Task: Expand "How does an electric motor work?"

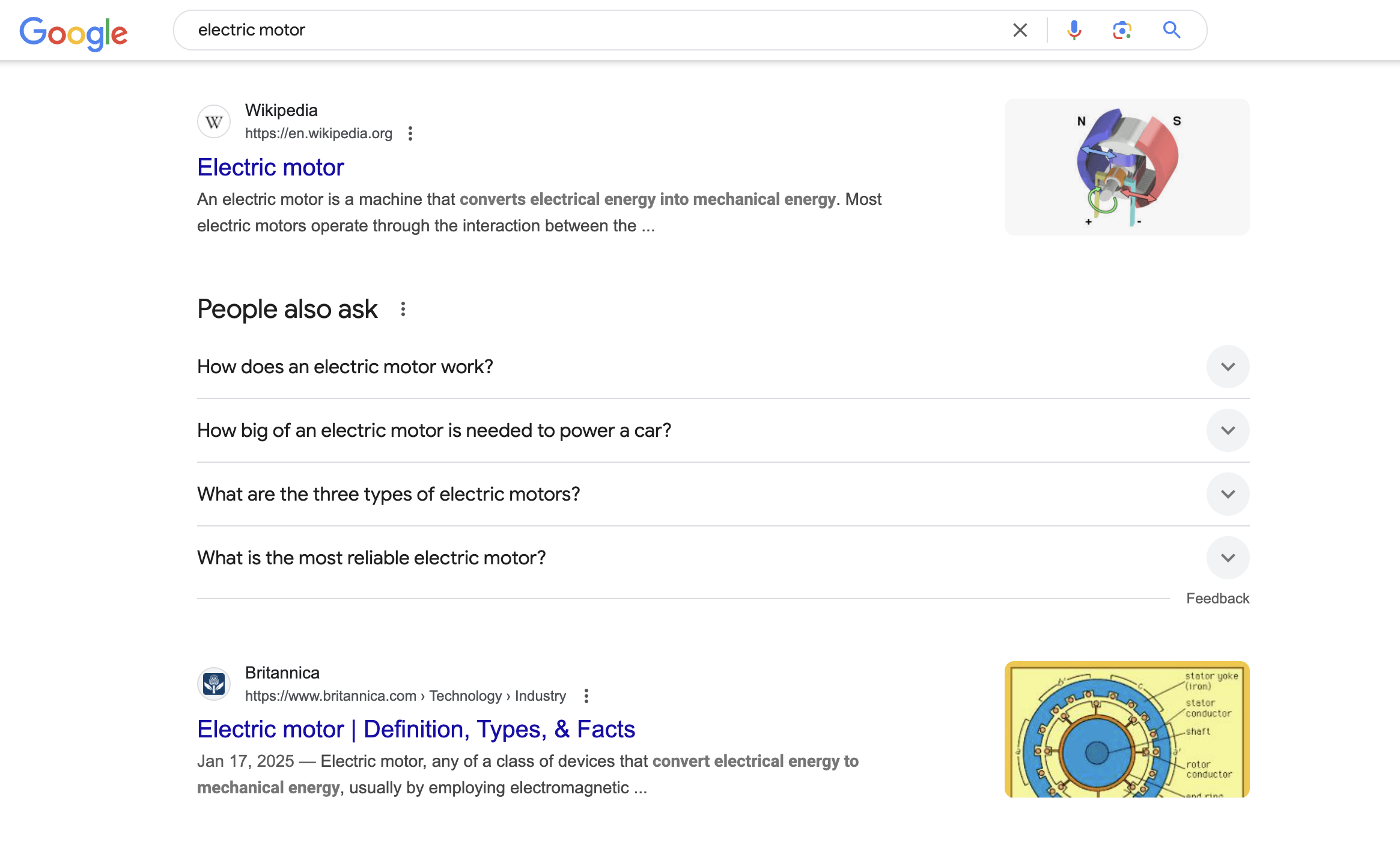Action: [723, 367]
